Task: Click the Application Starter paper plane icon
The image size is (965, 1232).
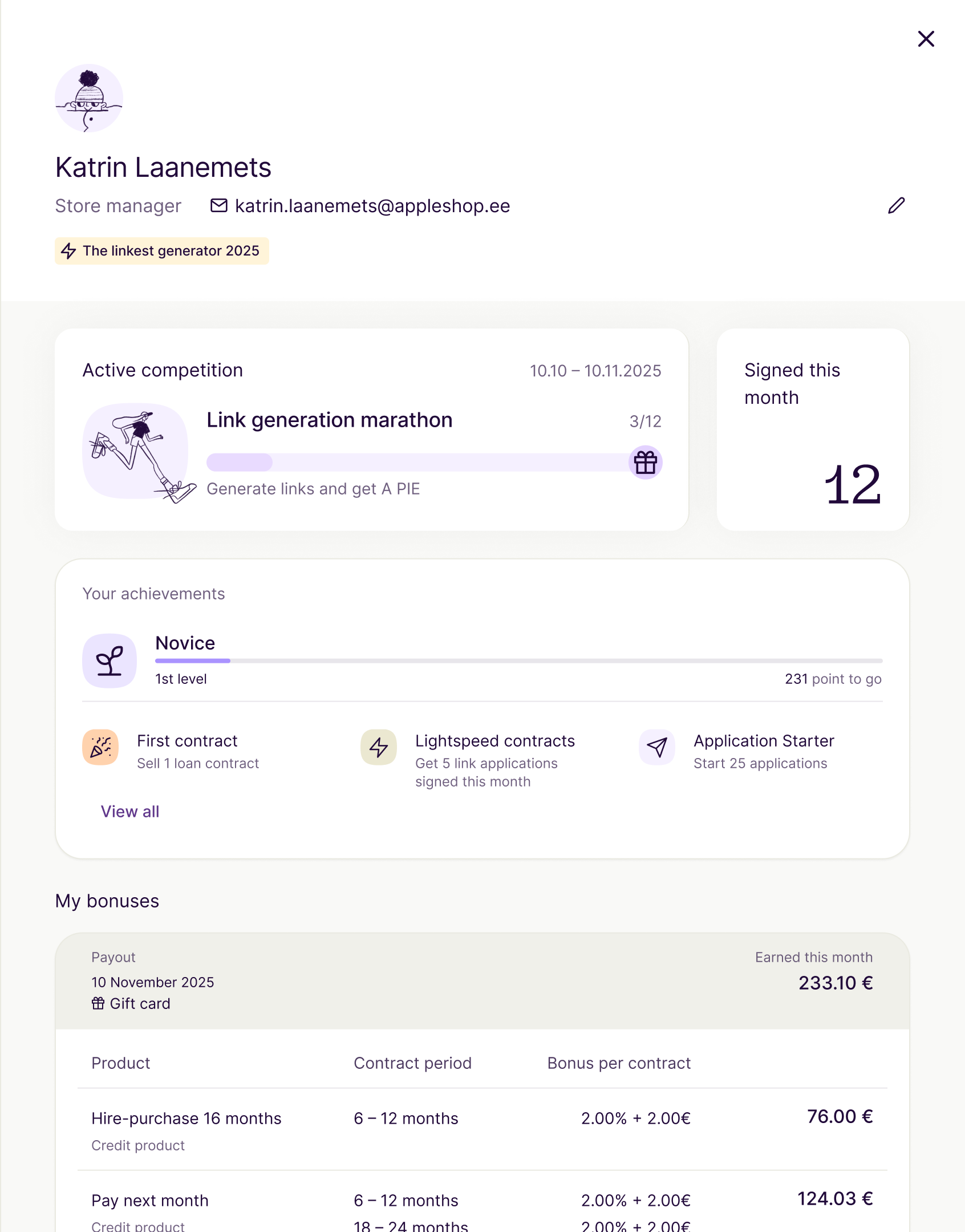Action: [657, 747]
